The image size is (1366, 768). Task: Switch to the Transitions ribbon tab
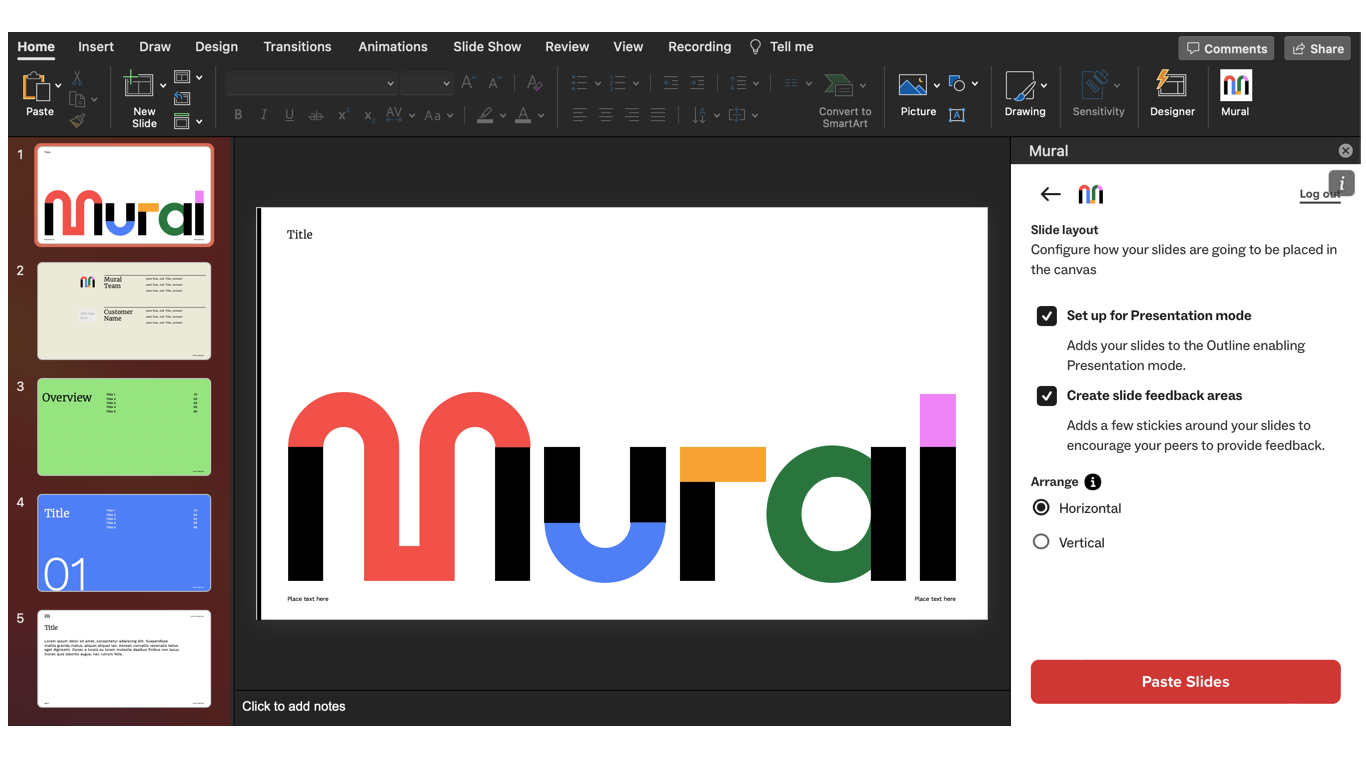[297, 47]
